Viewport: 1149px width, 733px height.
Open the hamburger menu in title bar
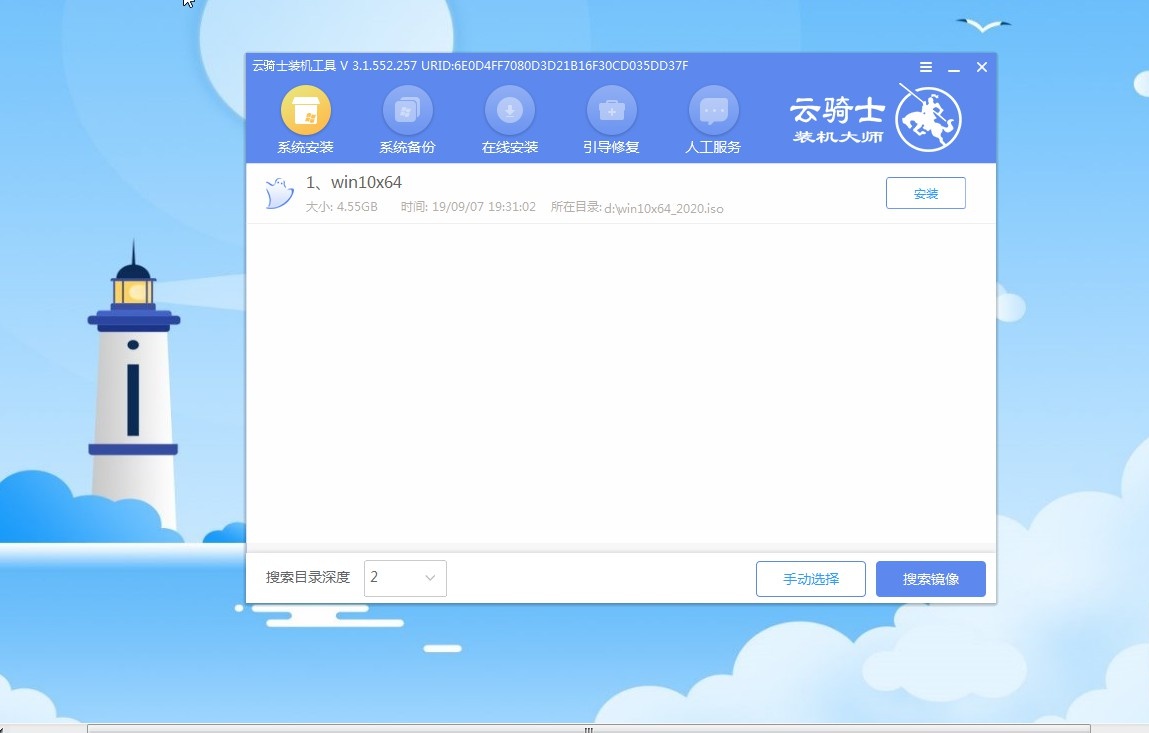click(x=926, y=67)
